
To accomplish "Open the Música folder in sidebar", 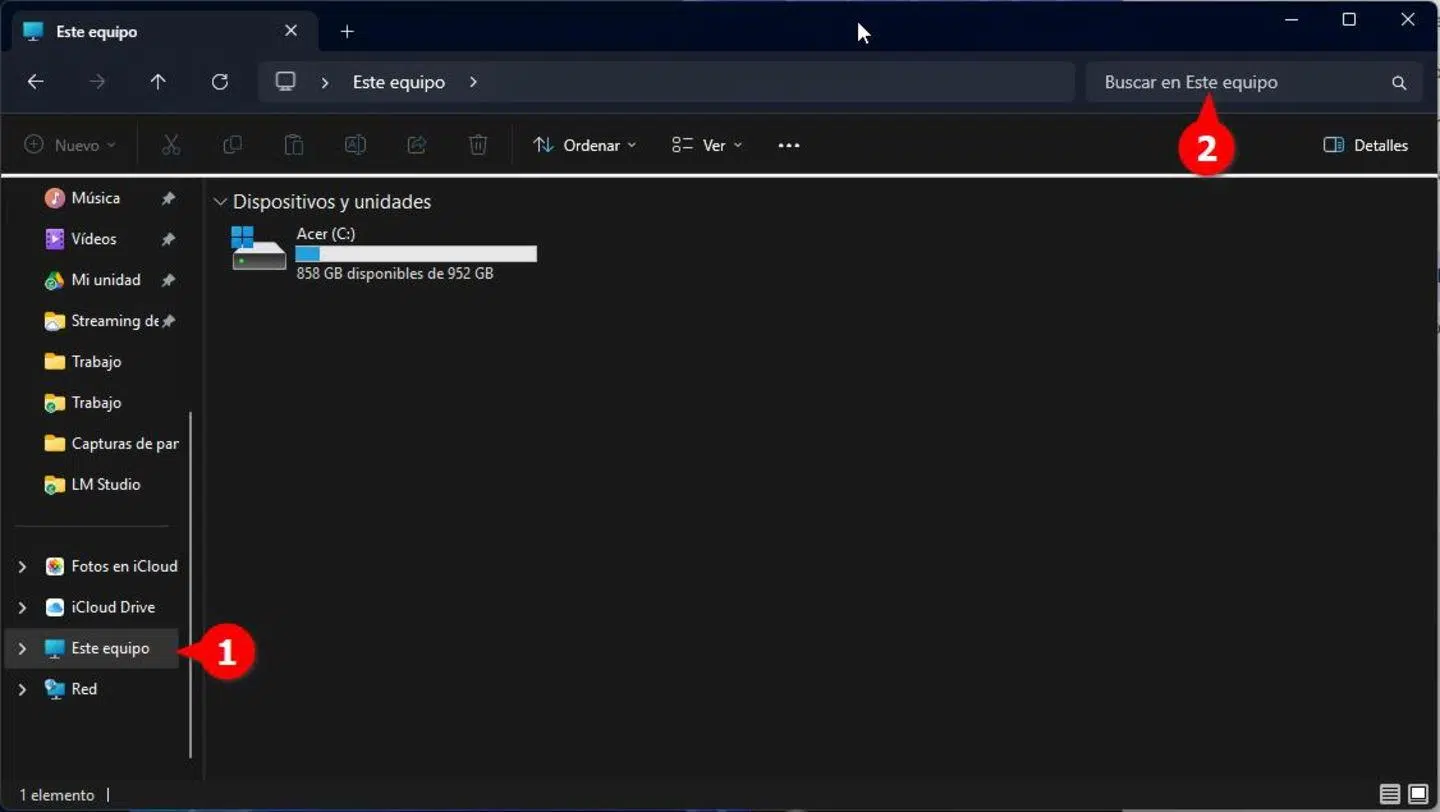I will tap(95, 198).
